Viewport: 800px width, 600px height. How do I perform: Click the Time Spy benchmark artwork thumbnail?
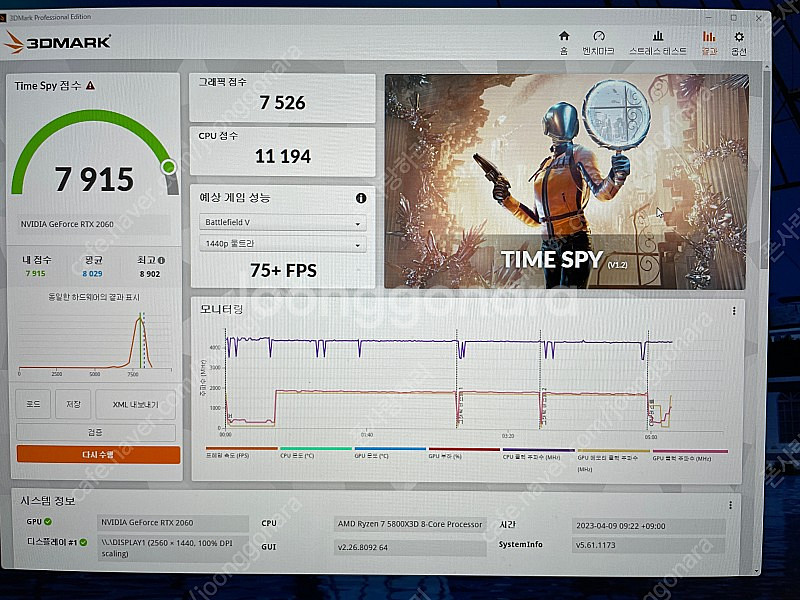tap(566, 182)
